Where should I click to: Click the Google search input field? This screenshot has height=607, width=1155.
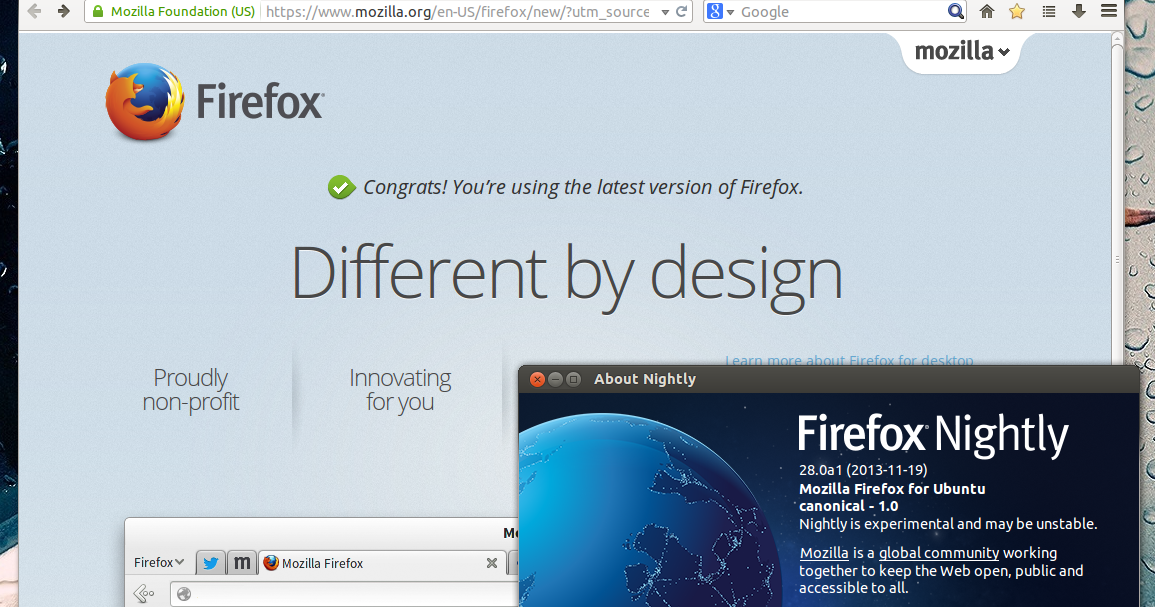click(x=843, y=12)
